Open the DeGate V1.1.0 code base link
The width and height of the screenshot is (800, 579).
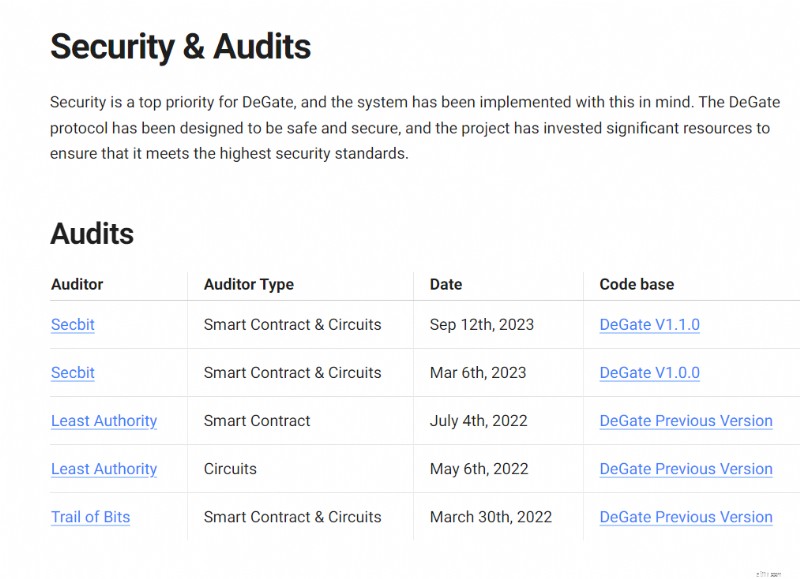pyautogui.click(x=649, y=324)
